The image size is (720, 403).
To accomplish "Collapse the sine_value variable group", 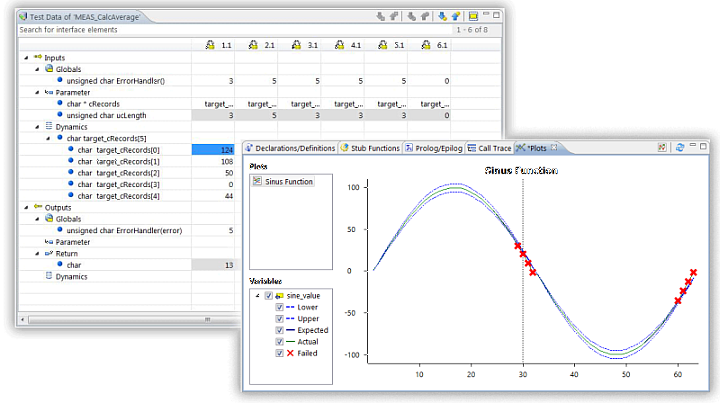I will pyautogui.click(x=256, y=296).
